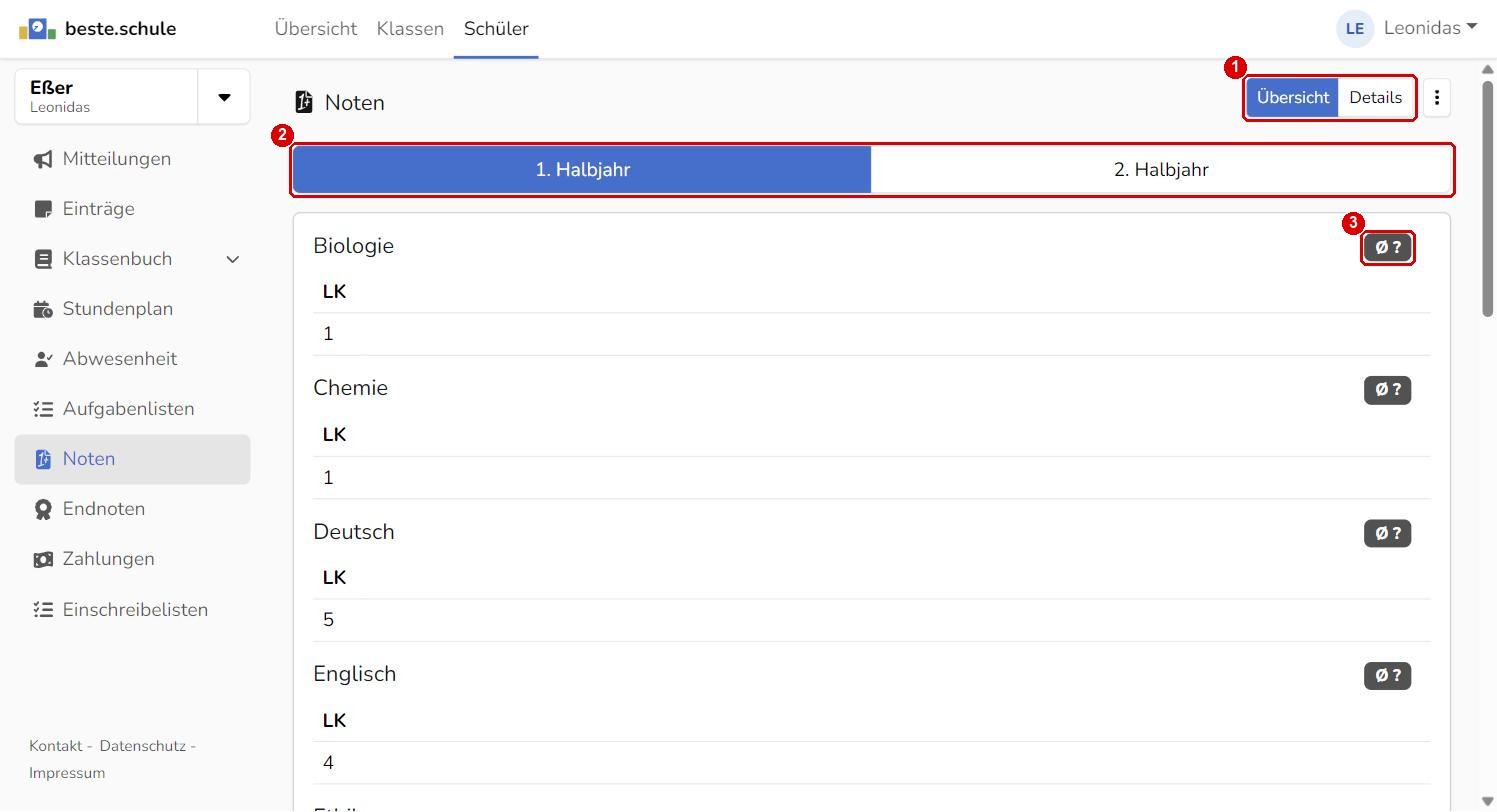Viewport: 1497px width, 812px height.
Task: Switch to the 2. Halbjahr
Action: coord(1161,170)
